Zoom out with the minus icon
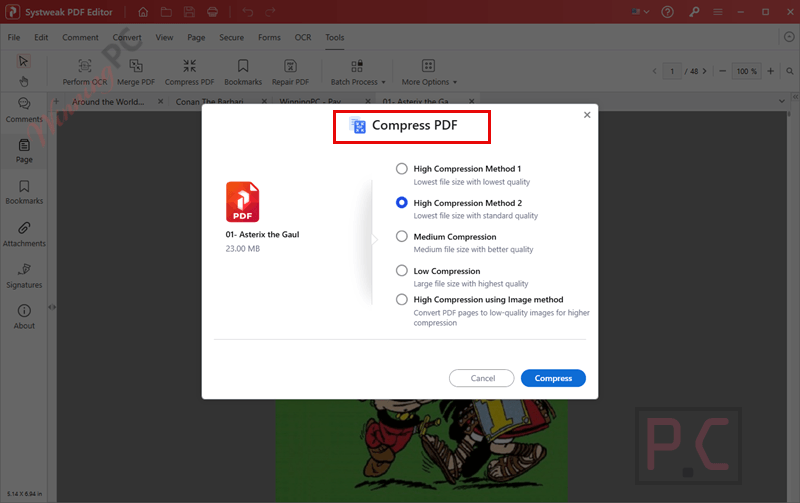Viewport: 800px width, 503px height. 722,71
